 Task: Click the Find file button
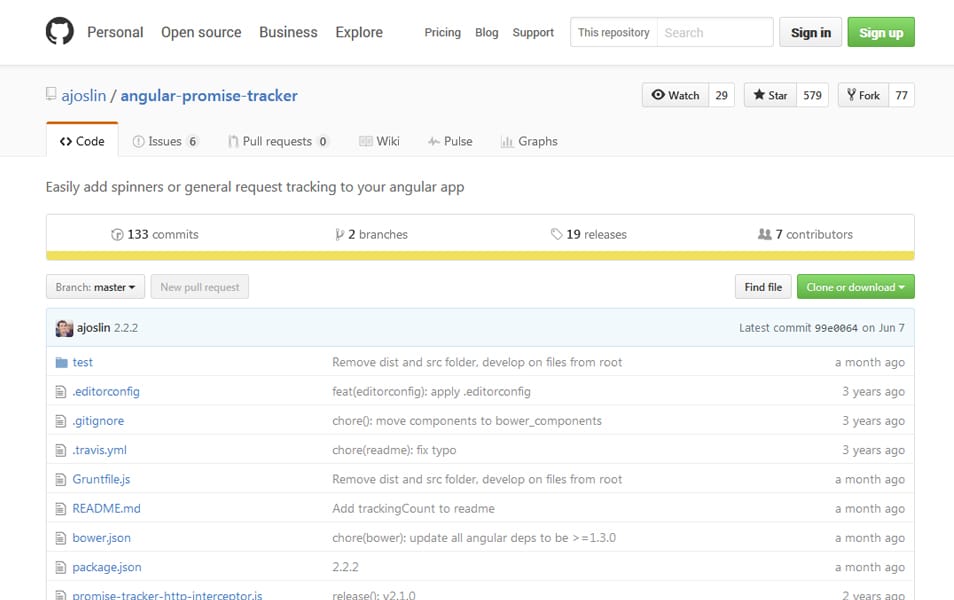tap(763, 287)
